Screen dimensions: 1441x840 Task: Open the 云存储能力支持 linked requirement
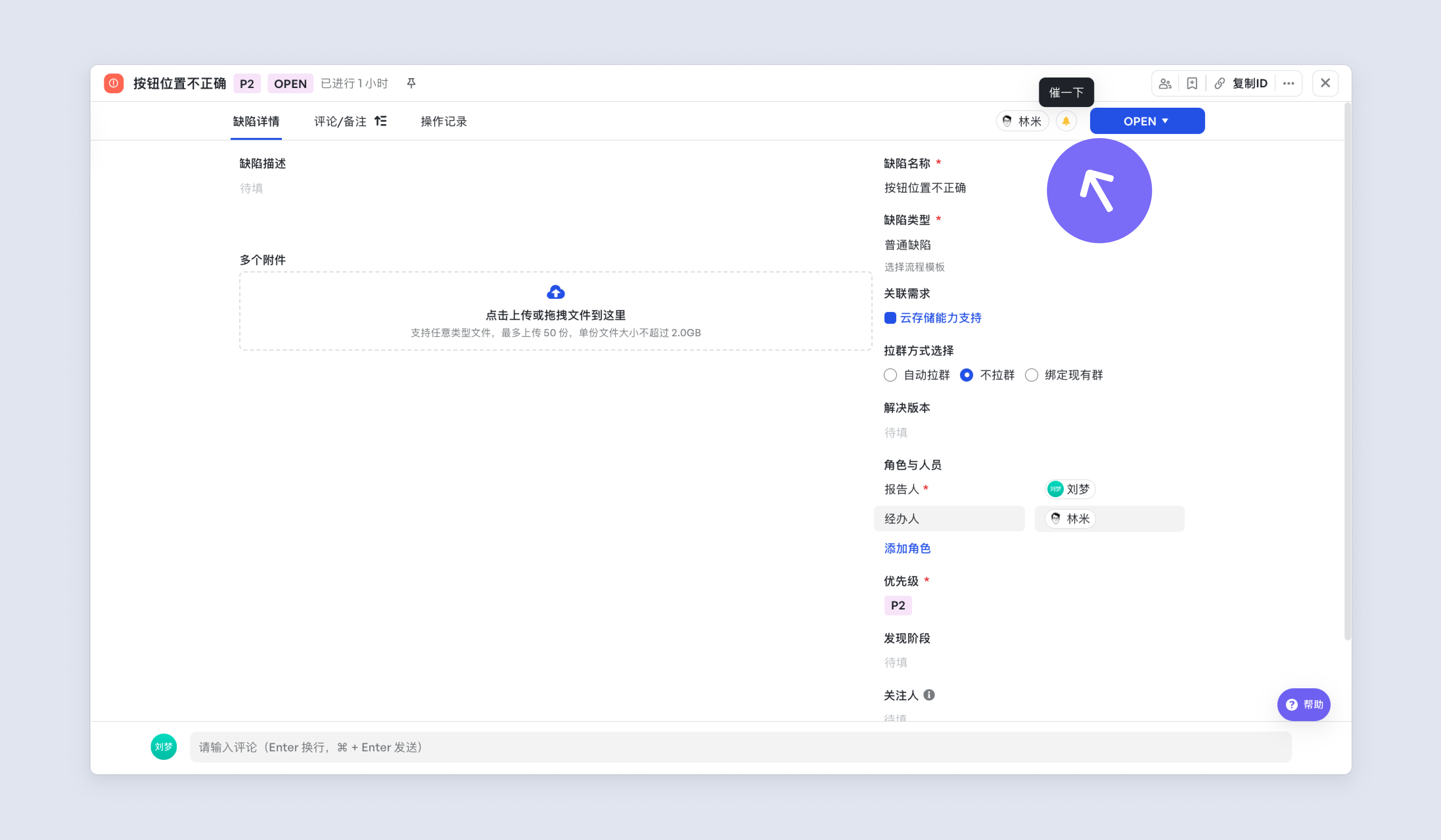pos(941,318)
